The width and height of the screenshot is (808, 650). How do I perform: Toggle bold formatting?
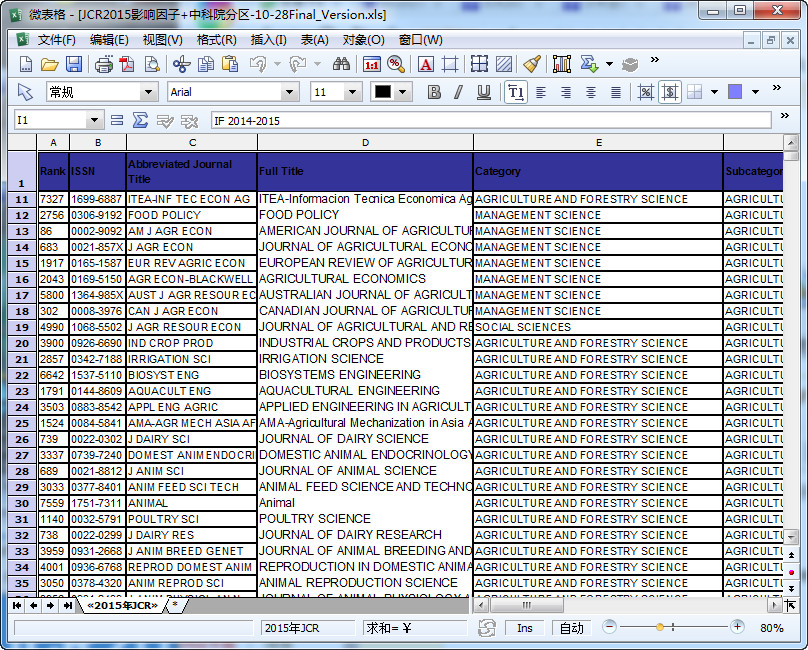pos(434,92)
